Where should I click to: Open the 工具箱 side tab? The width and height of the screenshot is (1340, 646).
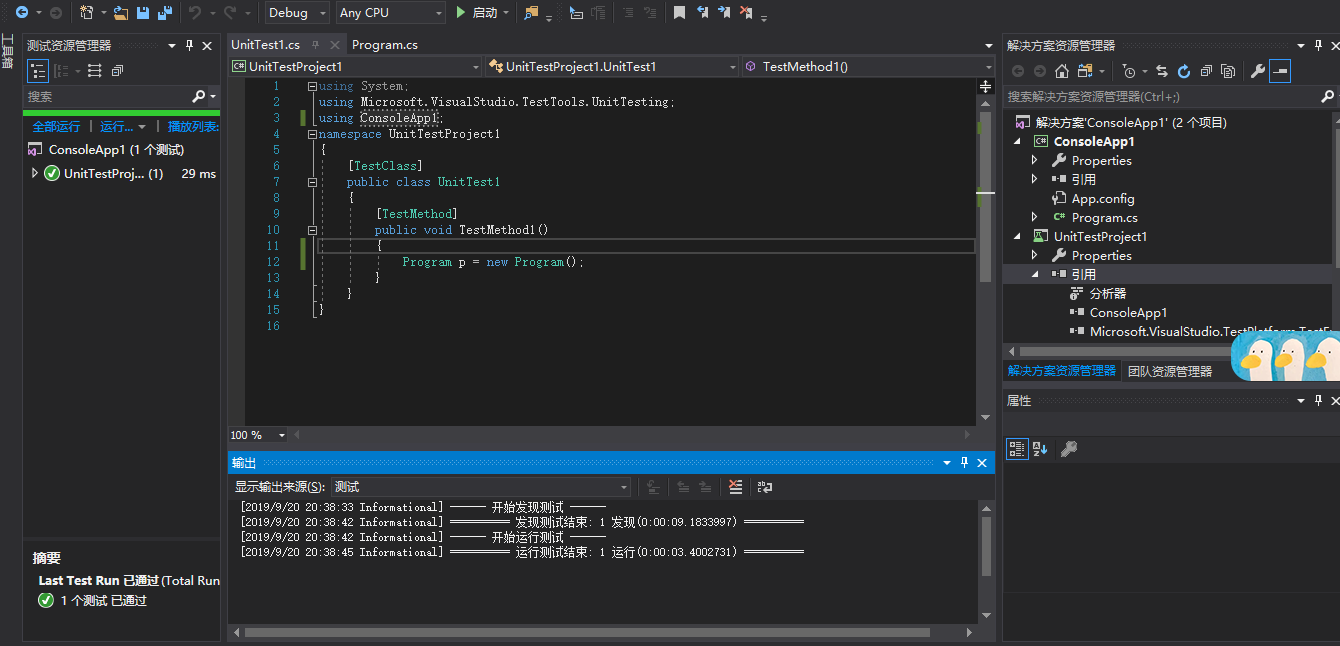(7, 52)
